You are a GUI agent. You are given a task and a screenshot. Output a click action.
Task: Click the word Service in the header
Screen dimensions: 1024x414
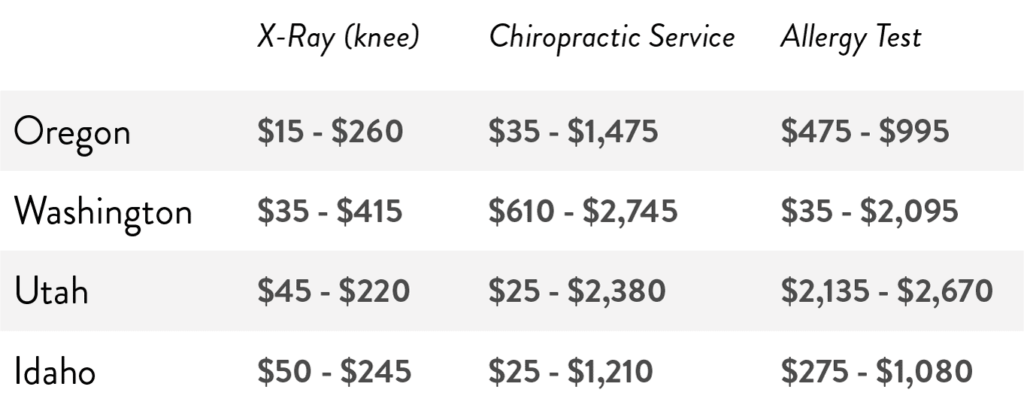tap(691, 39)
